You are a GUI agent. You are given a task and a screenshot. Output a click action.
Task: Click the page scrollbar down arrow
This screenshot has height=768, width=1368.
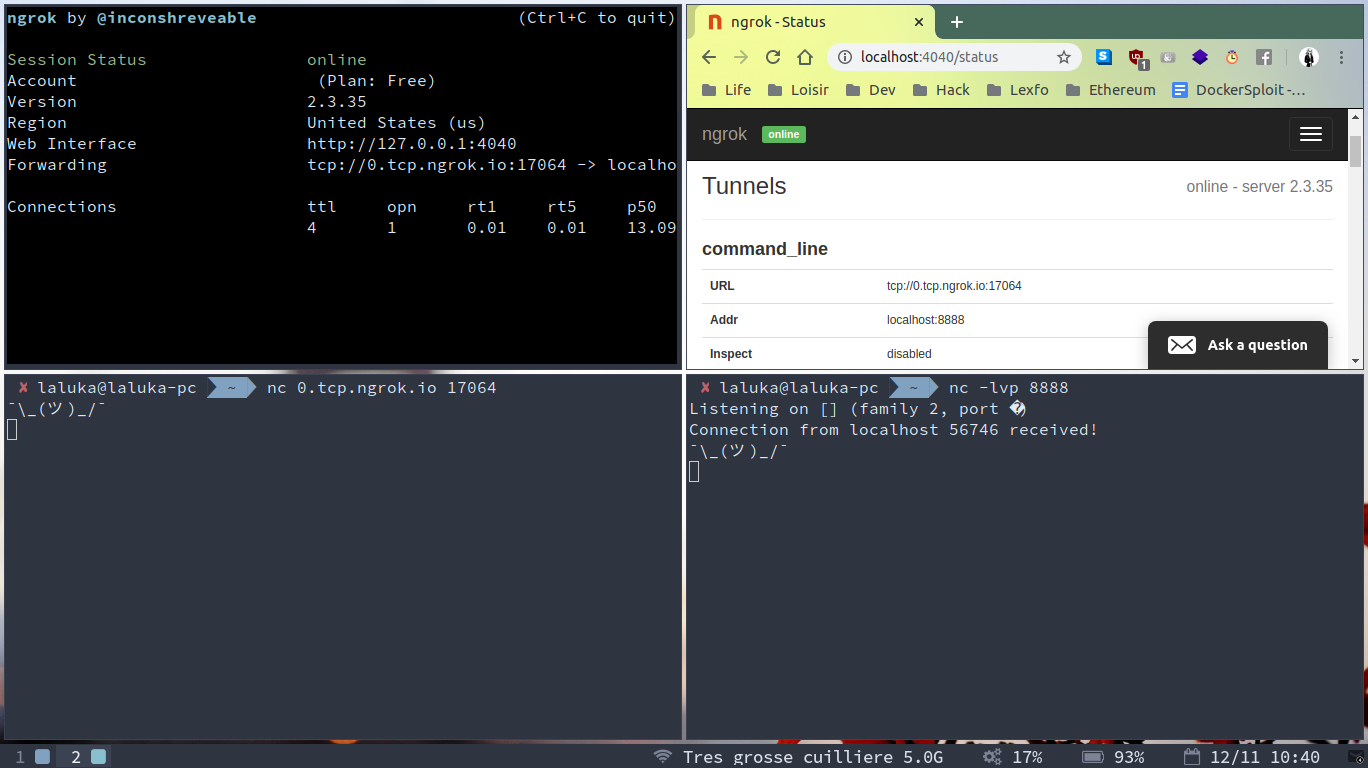[x=1356, y=361]
